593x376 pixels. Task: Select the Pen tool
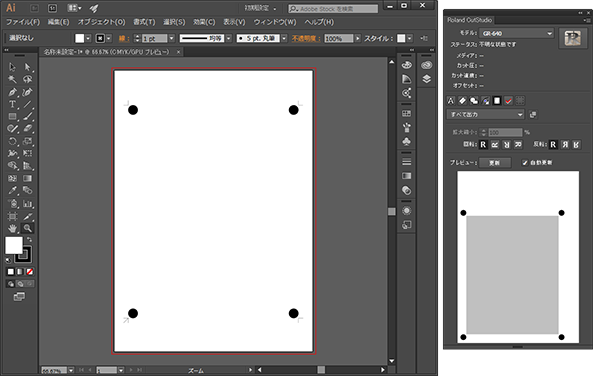[x=12, y=92]
